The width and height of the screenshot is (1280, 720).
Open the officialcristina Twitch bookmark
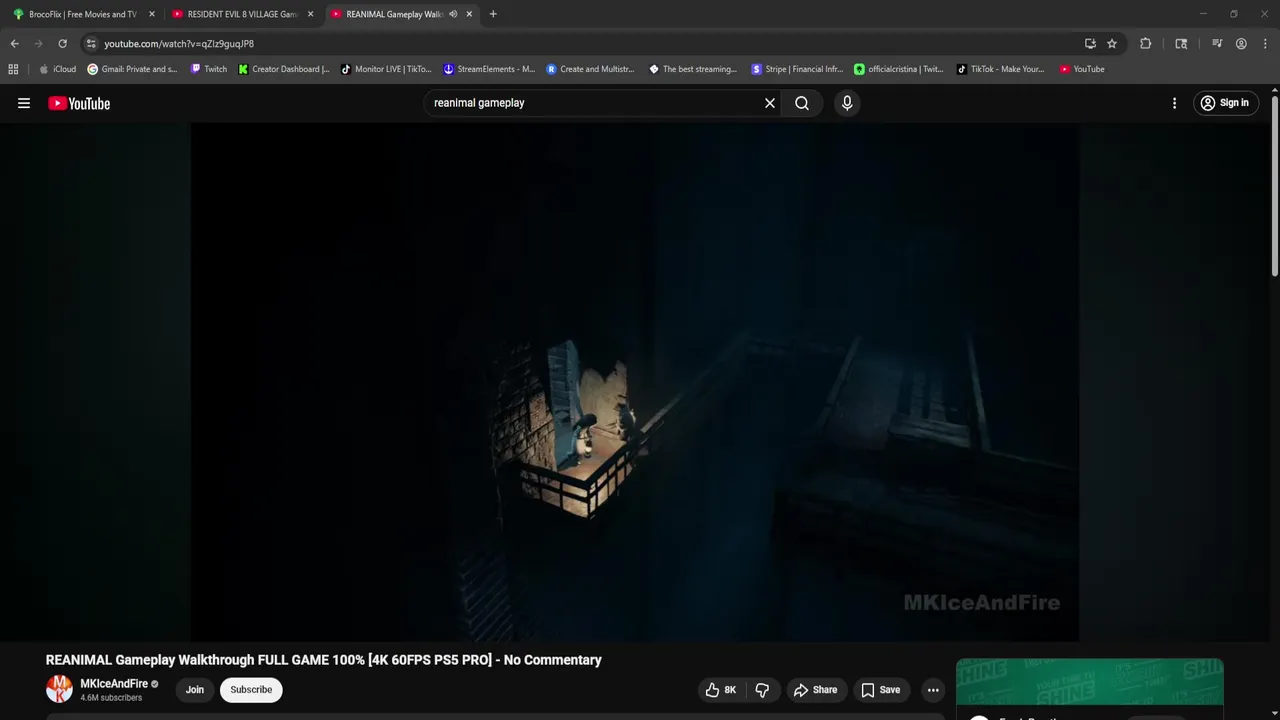[898, 69]
